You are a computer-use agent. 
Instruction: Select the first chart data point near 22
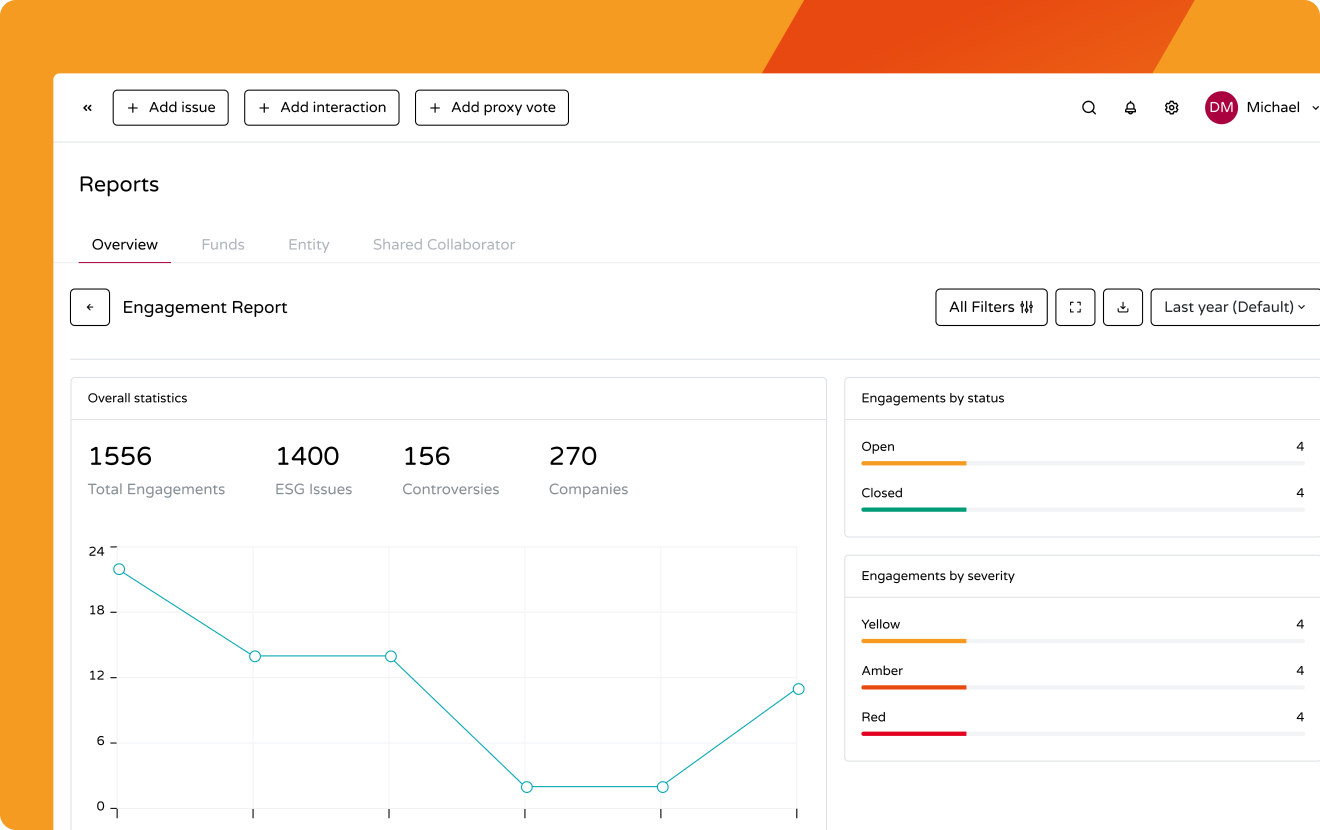click(x=119, y=569)
